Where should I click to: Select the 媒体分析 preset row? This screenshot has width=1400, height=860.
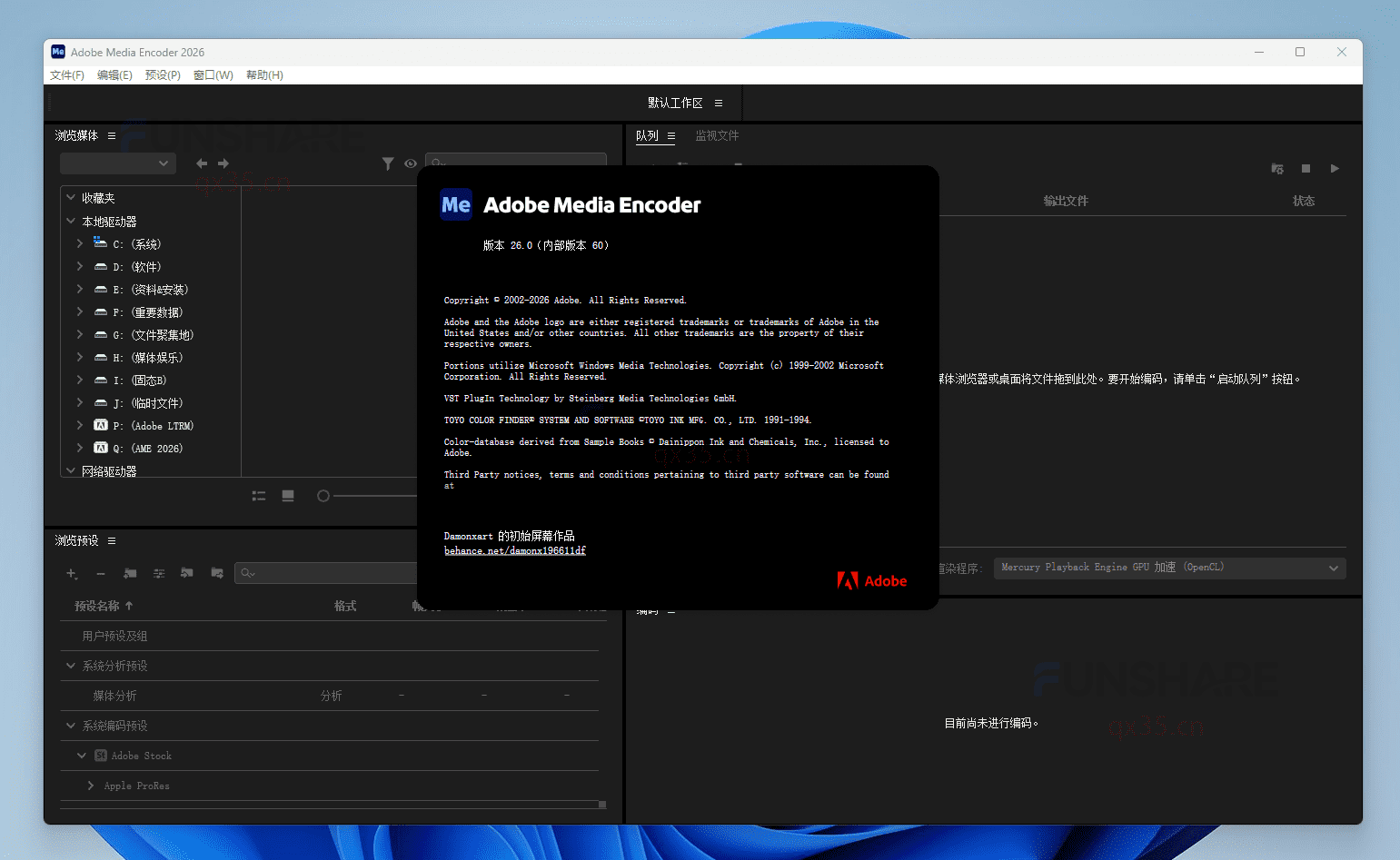[x=329, y=696]
